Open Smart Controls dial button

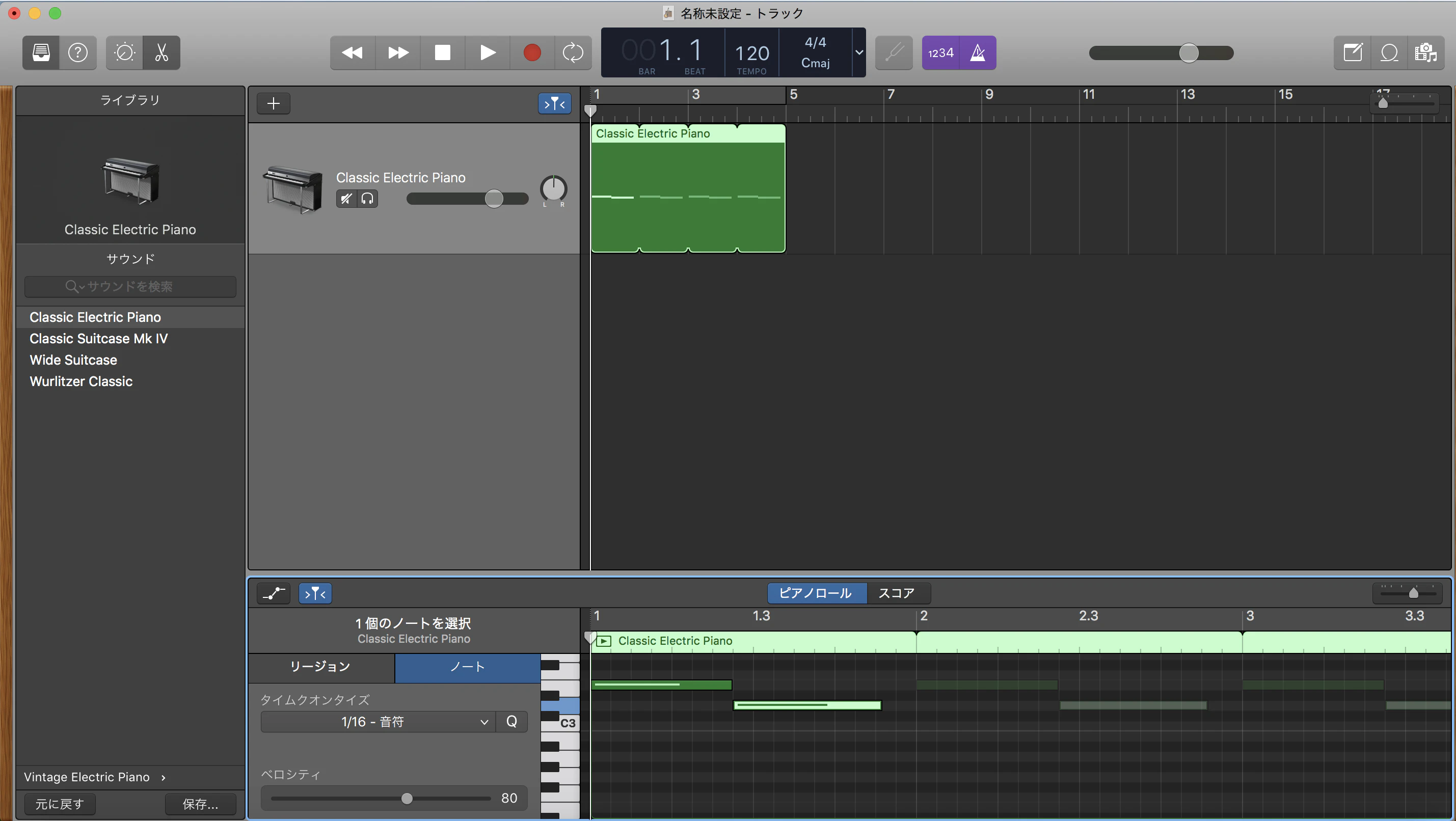pos(124,52)
